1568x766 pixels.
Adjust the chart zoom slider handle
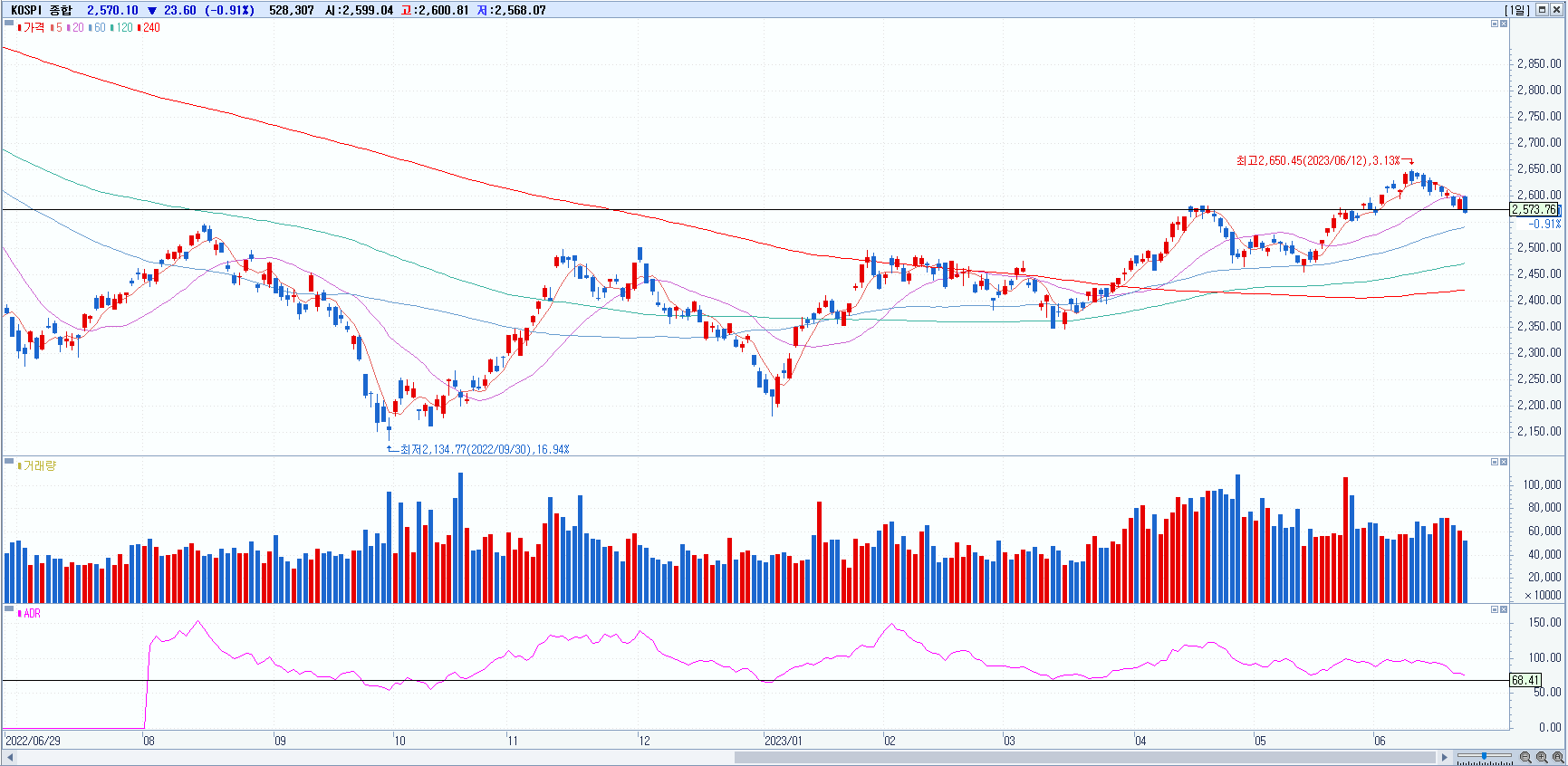click(x=1484, y=756)
